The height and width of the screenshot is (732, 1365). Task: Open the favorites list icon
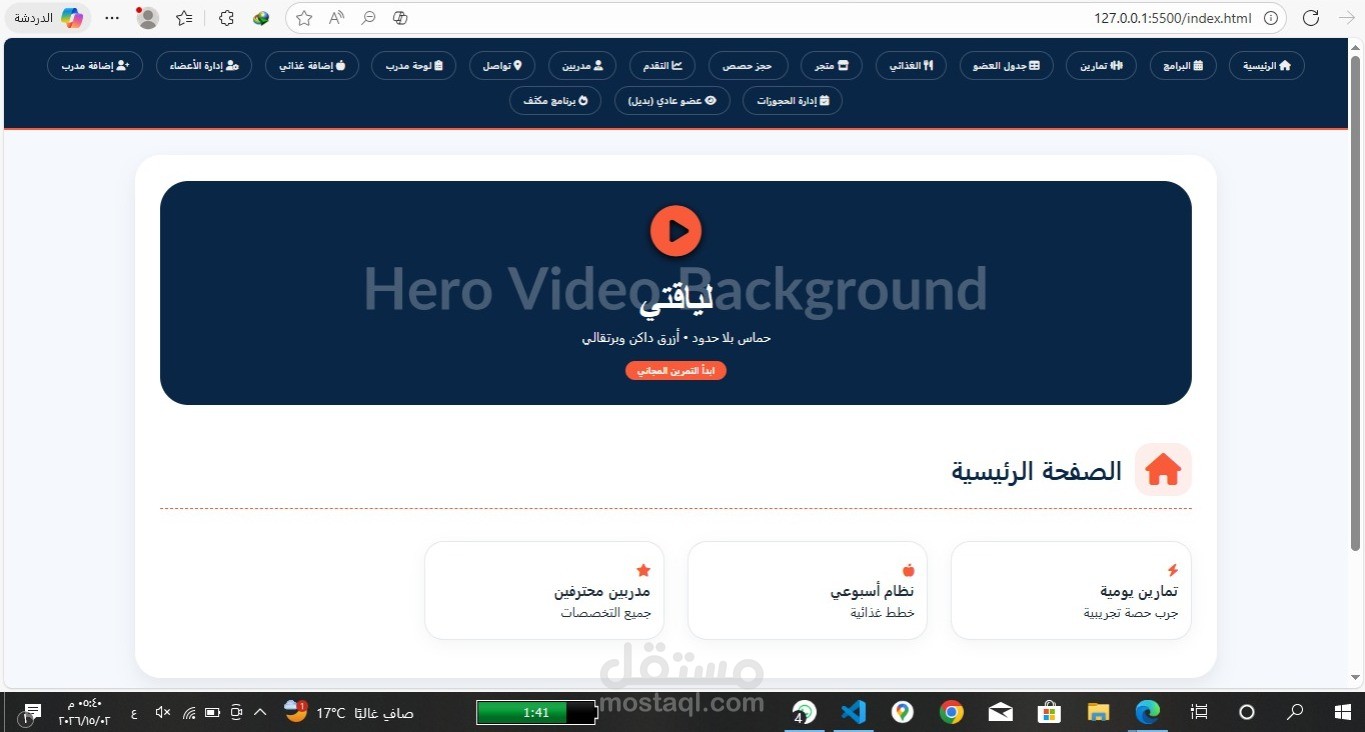pos(184,18)
